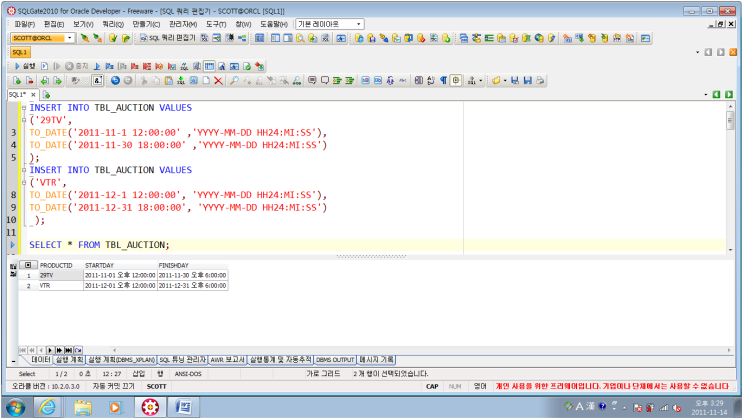Switch to the DBMS OUTPUT tab
The width and height of the screenshot is (743, 419).
(x=335, y=360)
